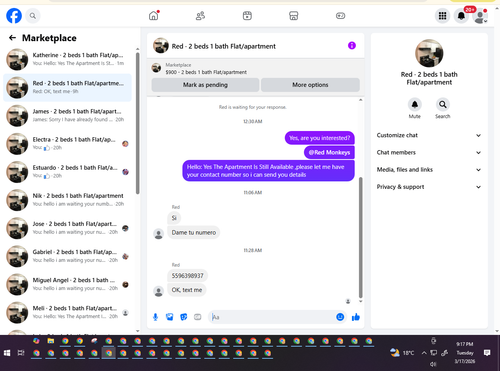Click Mark as pending button
This screenshot has height=371, width=500.
[x=205, y=85]
